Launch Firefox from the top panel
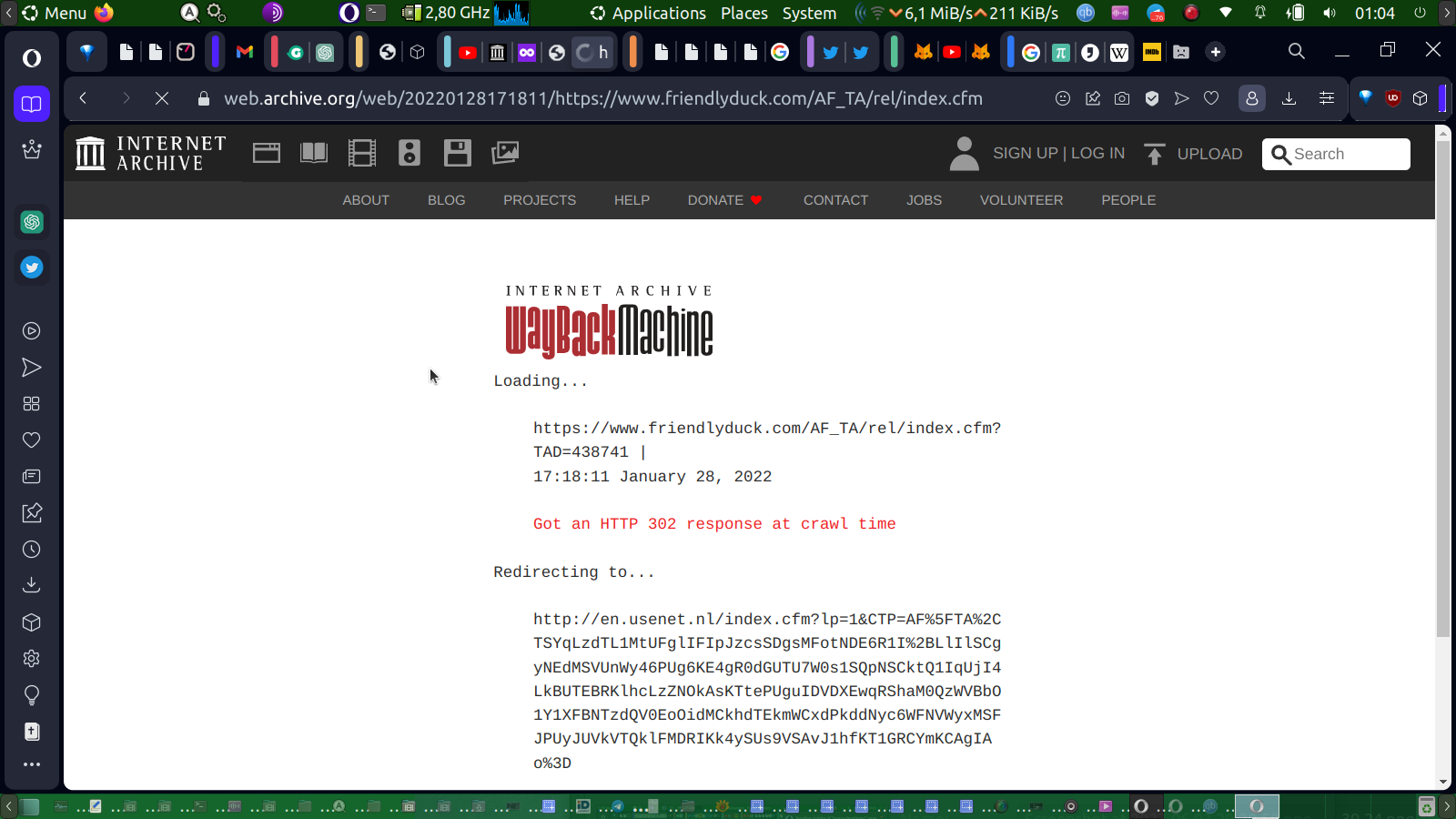The height and width of the screenshot is (819, 1456). click(104, 13)
